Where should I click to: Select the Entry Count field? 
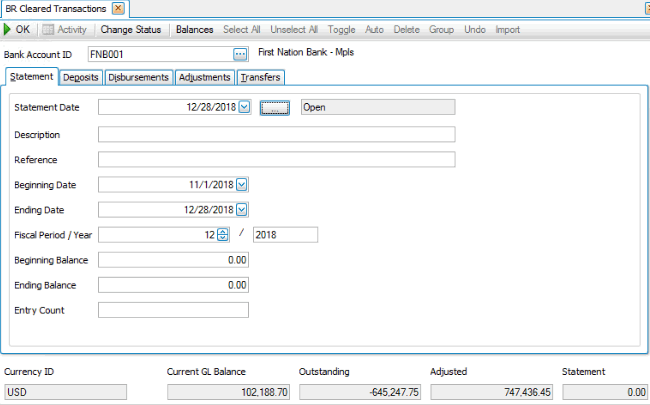pyautogui.click(x=173, y=310)
